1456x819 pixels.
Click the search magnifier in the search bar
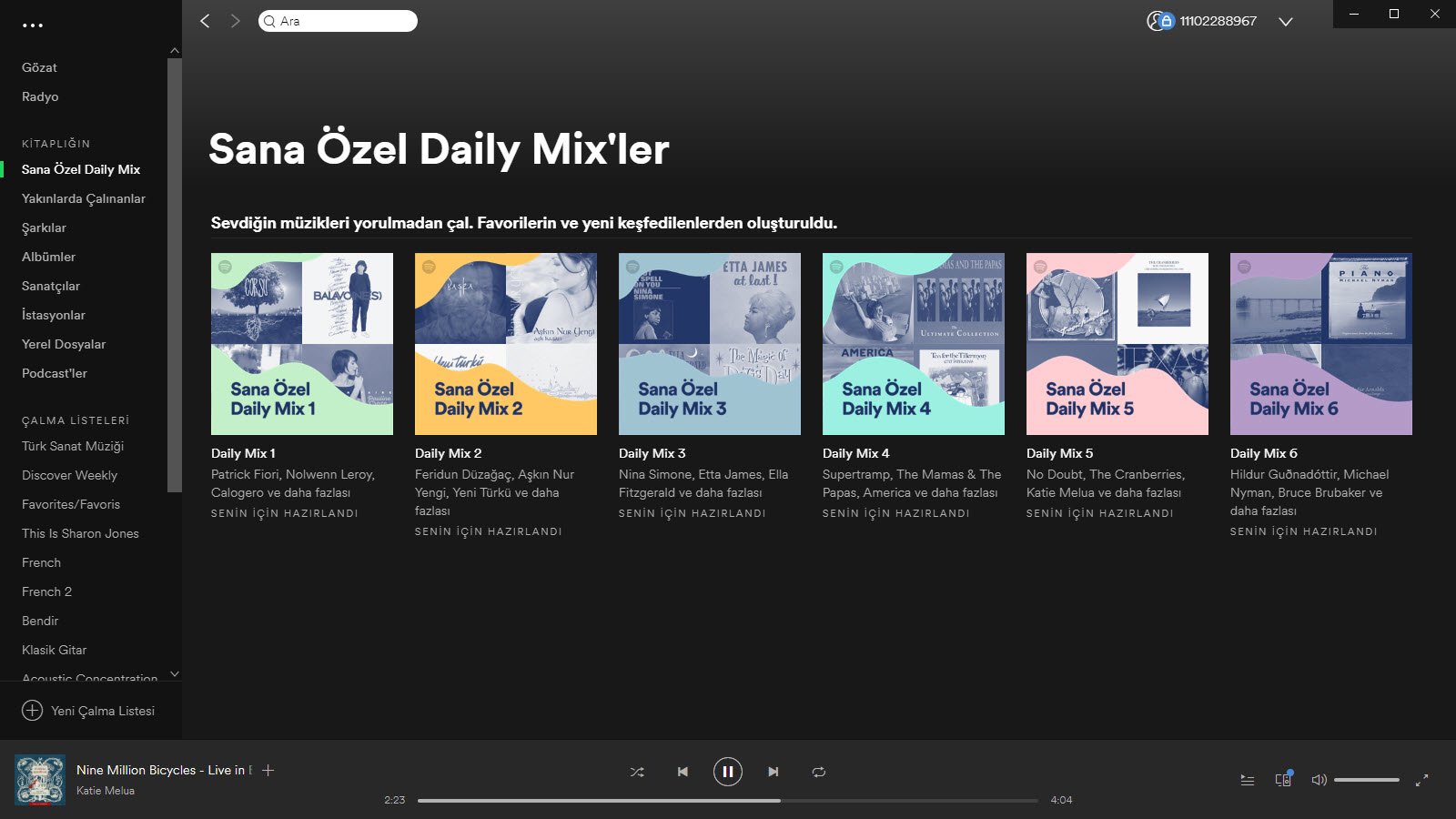click(268, 20)
